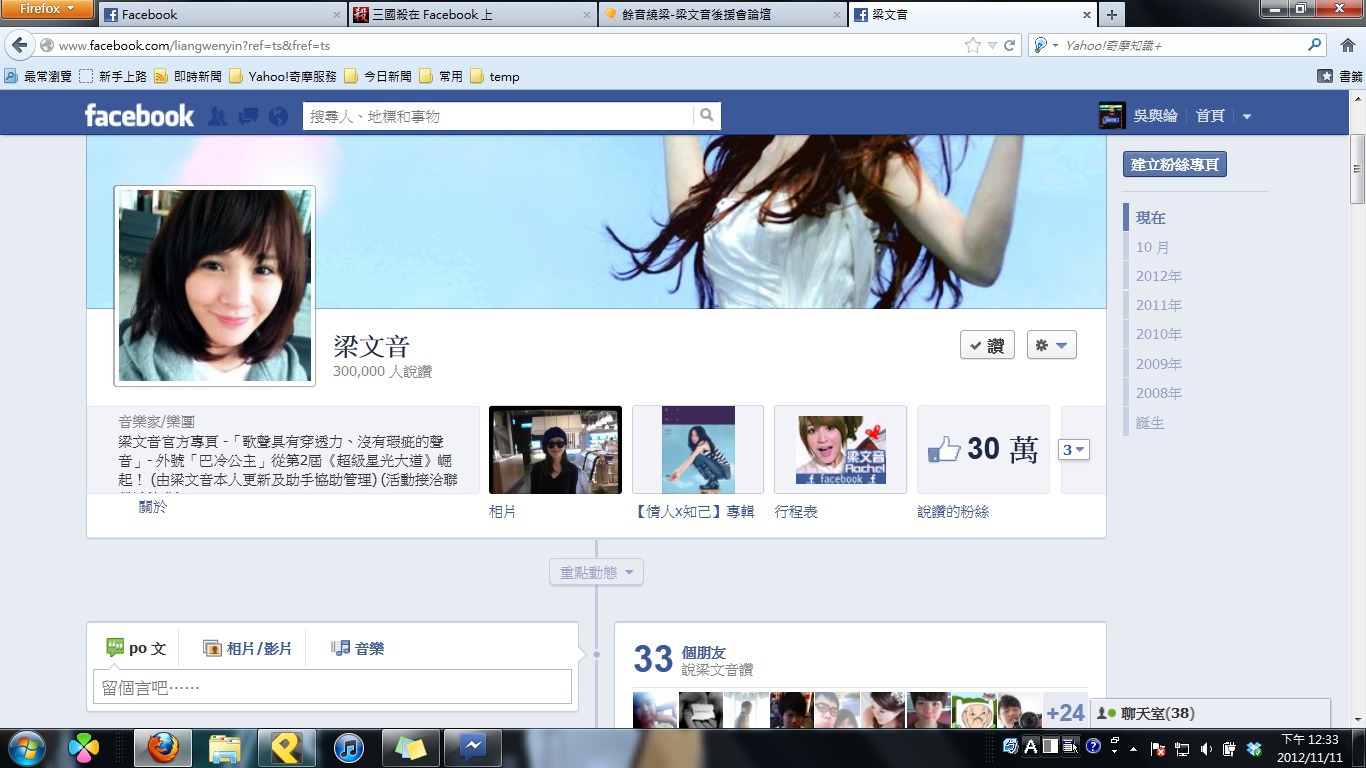Click the +24 more friends tile
The height and width of the screenshot is (768, 1366).
(x=1065, y=712)
